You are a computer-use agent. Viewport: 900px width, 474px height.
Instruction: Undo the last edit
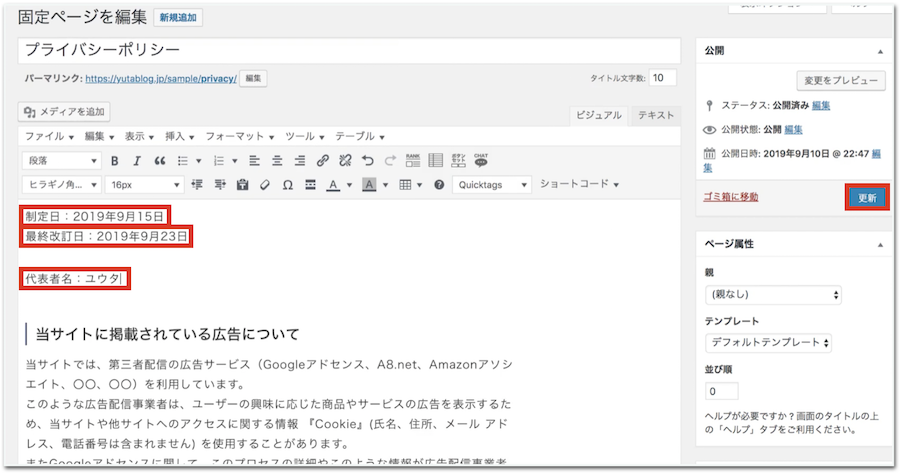click(367, 161)
